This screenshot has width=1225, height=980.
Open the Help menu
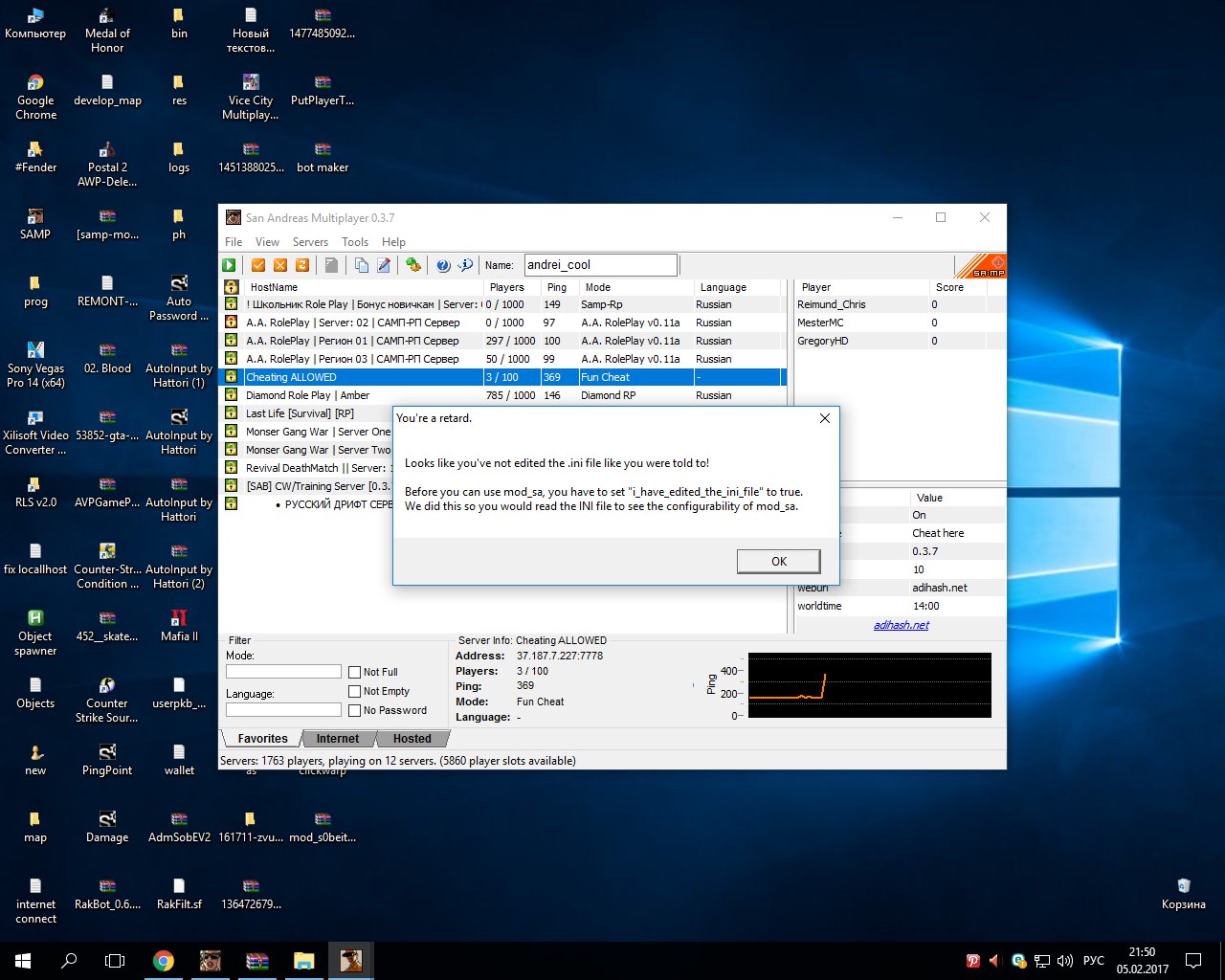coord(393,242)
